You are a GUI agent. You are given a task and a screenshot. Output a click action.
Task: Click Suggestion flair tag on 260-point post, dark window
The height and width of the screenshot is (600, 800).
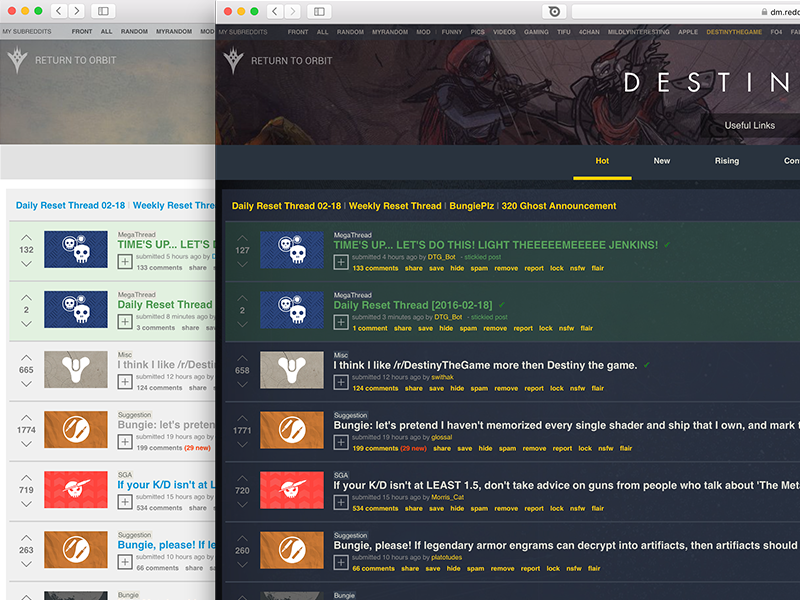pos(351,535)
